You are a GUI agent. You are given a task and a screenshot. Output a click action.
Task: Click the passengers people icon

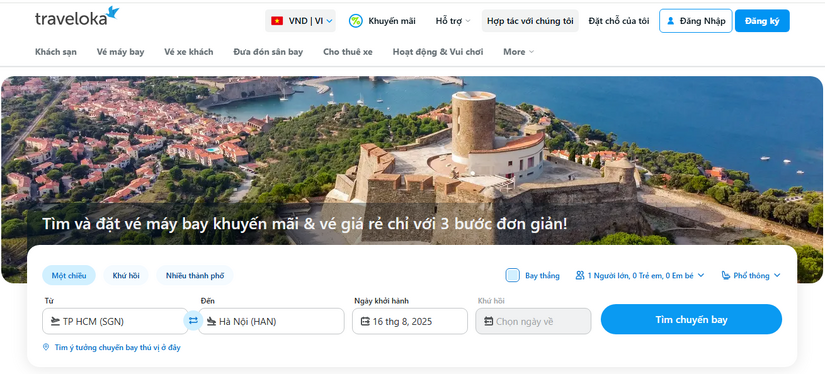[580, 275]
